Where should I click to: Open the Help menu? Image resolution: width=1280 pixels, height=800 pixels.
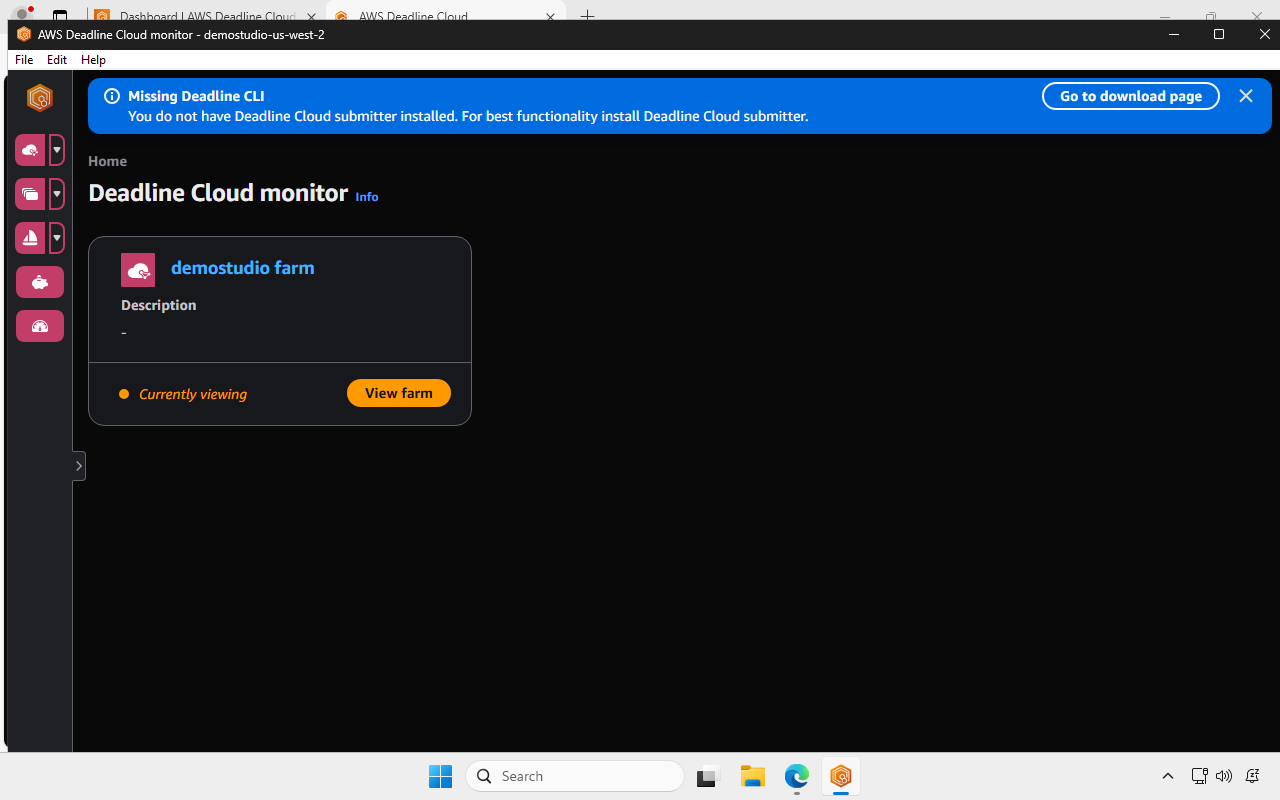tap(92, 59)
